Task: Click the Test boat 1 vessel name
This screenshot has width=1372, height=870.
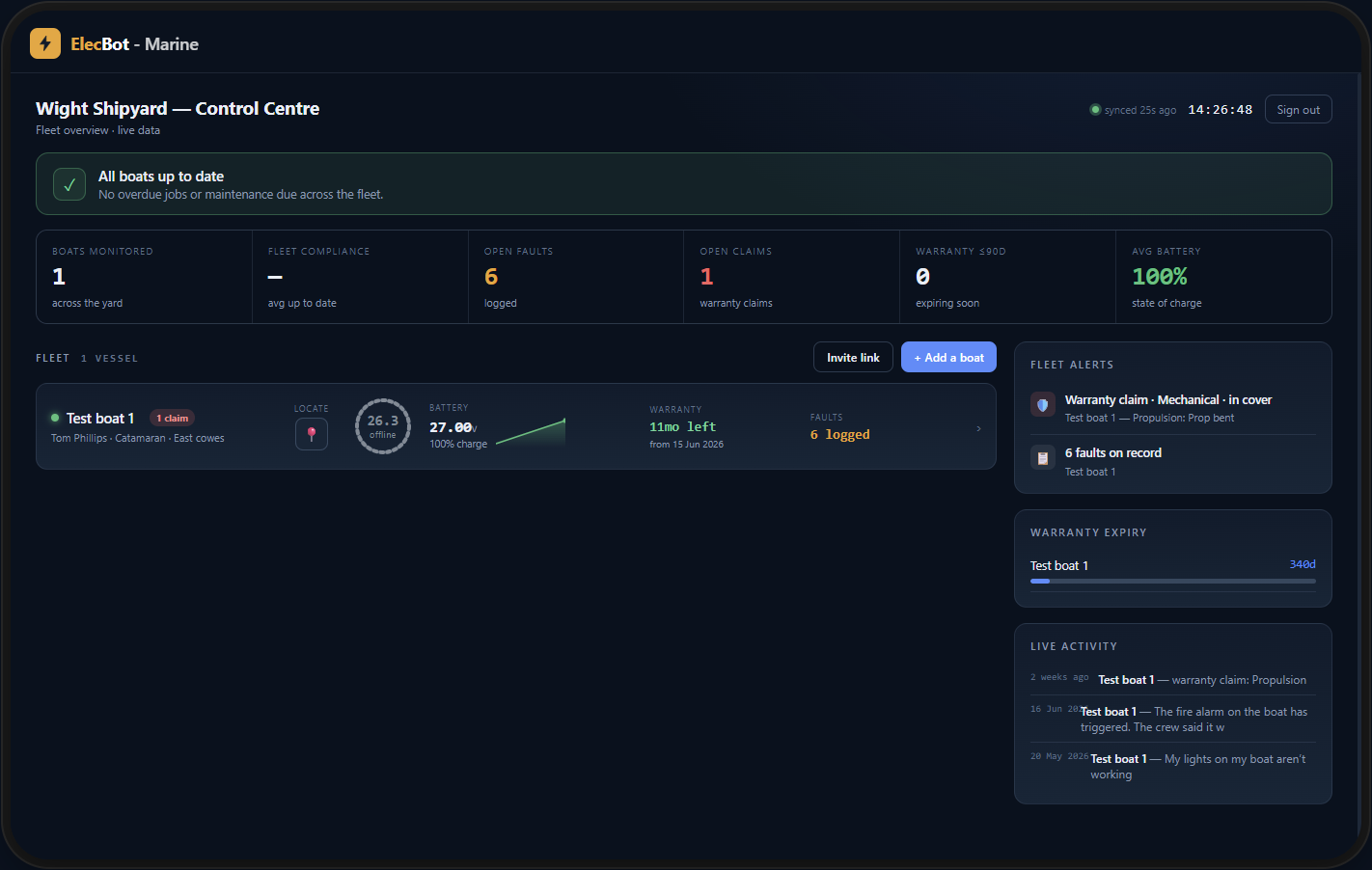Action: (100, 418)
